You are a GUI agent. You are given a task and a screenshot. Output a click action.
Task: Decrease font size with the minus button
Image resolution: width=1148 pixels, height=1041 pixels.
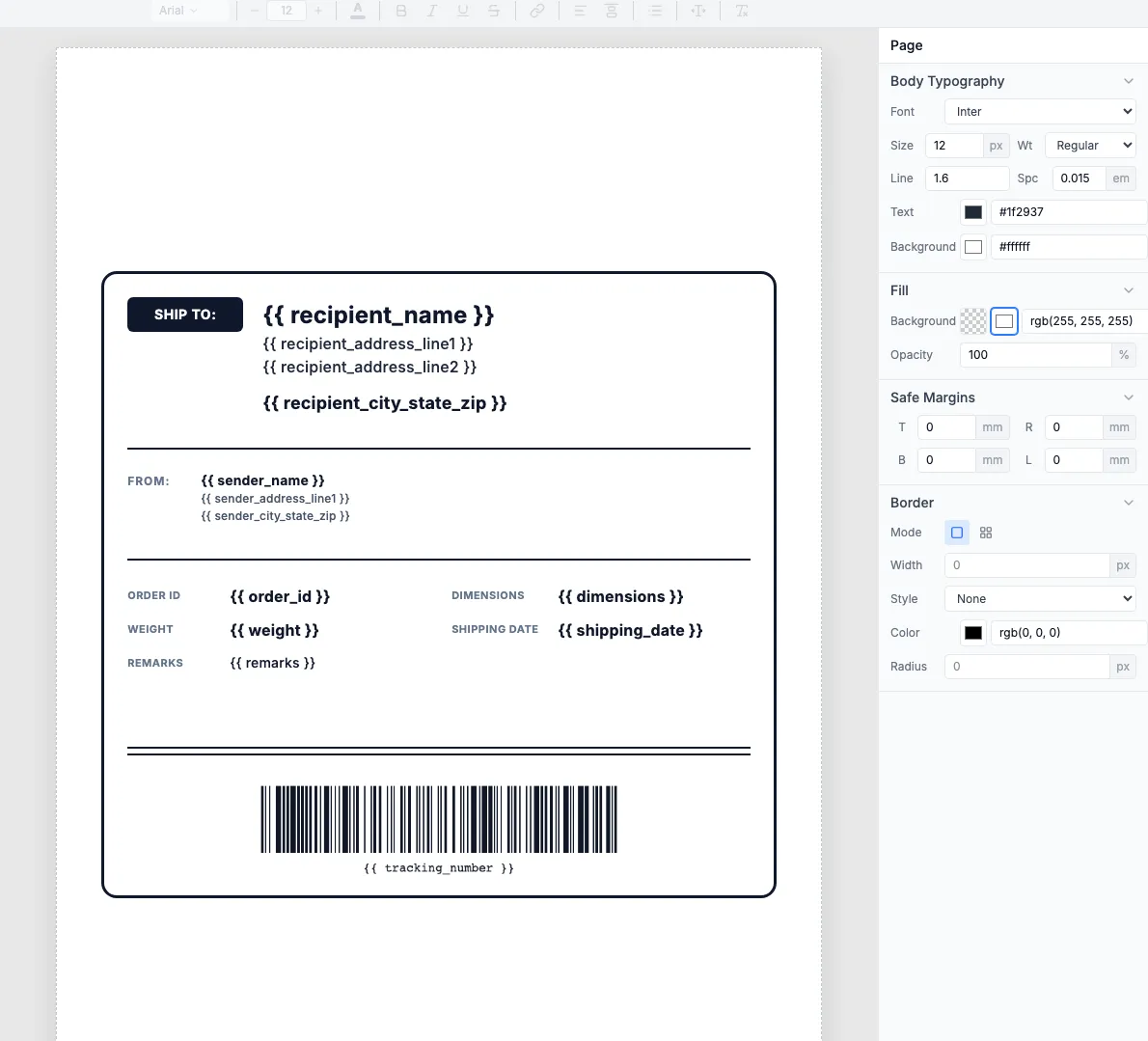(x=253, y=11)
